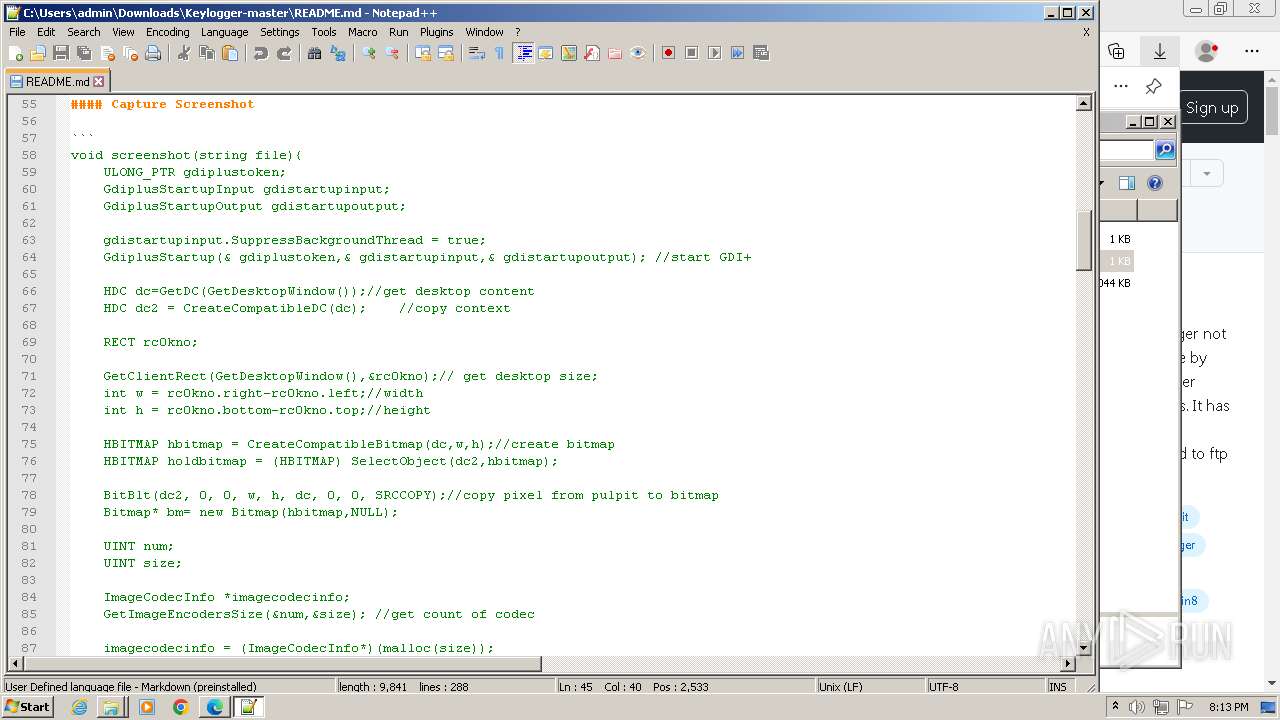
Task: Pin the downloads panel with pin icon
Action: (x=1153, y=86)
